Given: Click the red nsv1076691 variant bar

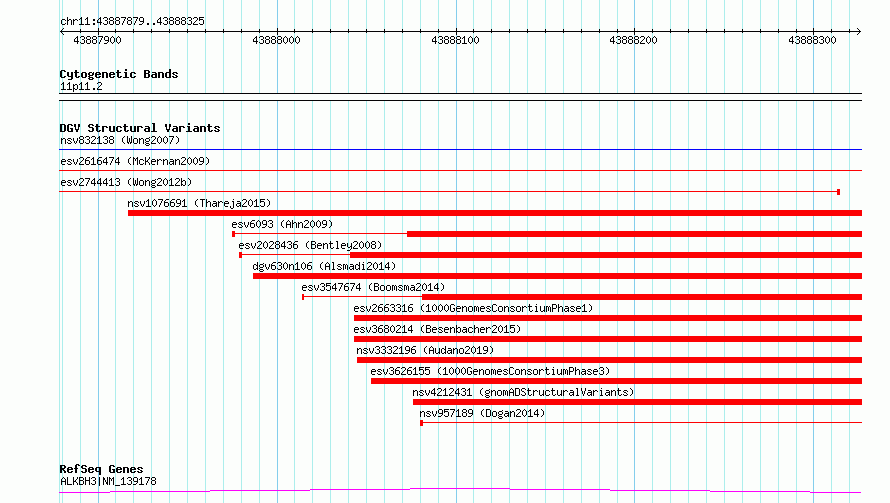Looking at the screenshot, I should pyautogui.click(x=495, y=213).
